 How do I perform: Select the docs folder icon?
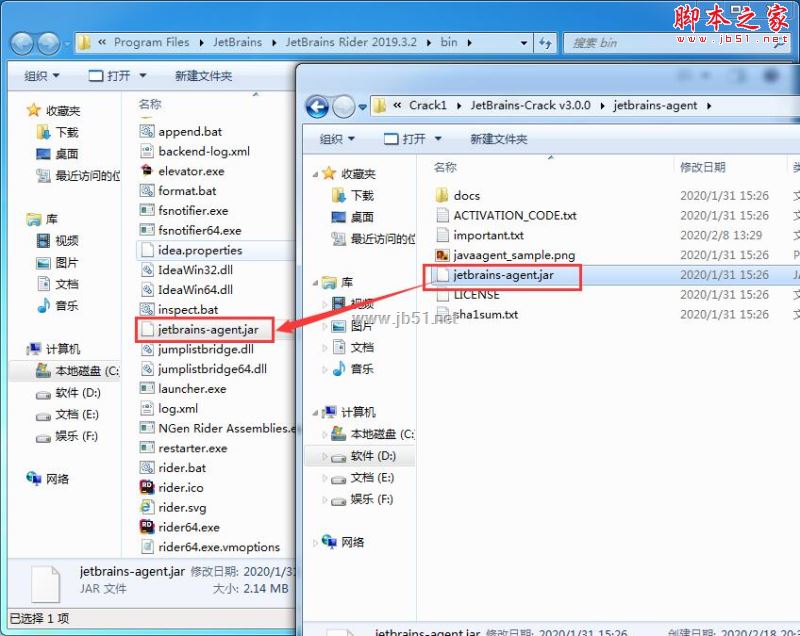pos(442,195)
